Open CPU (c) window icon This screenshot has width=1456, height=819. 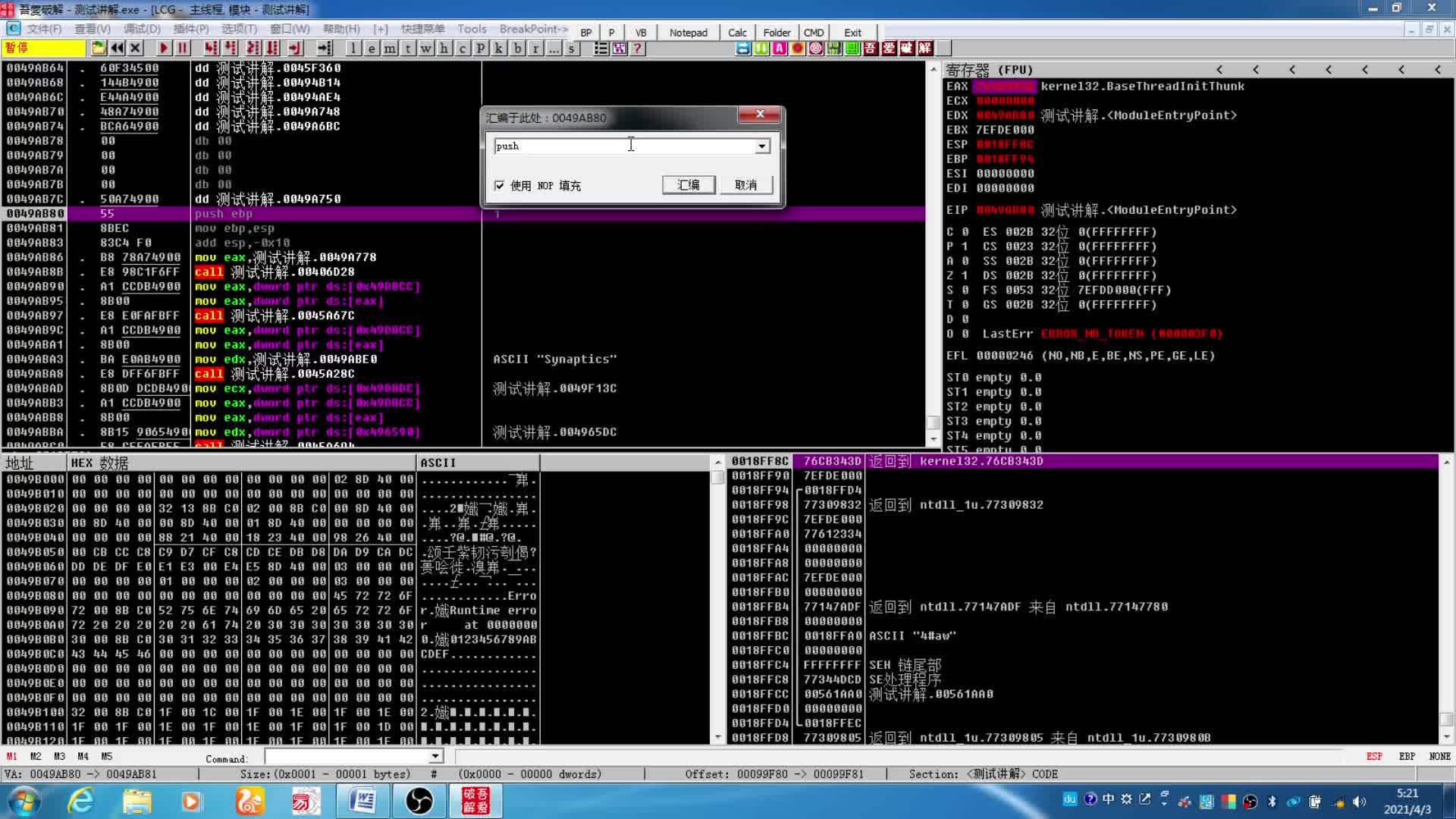click(463, 49)
